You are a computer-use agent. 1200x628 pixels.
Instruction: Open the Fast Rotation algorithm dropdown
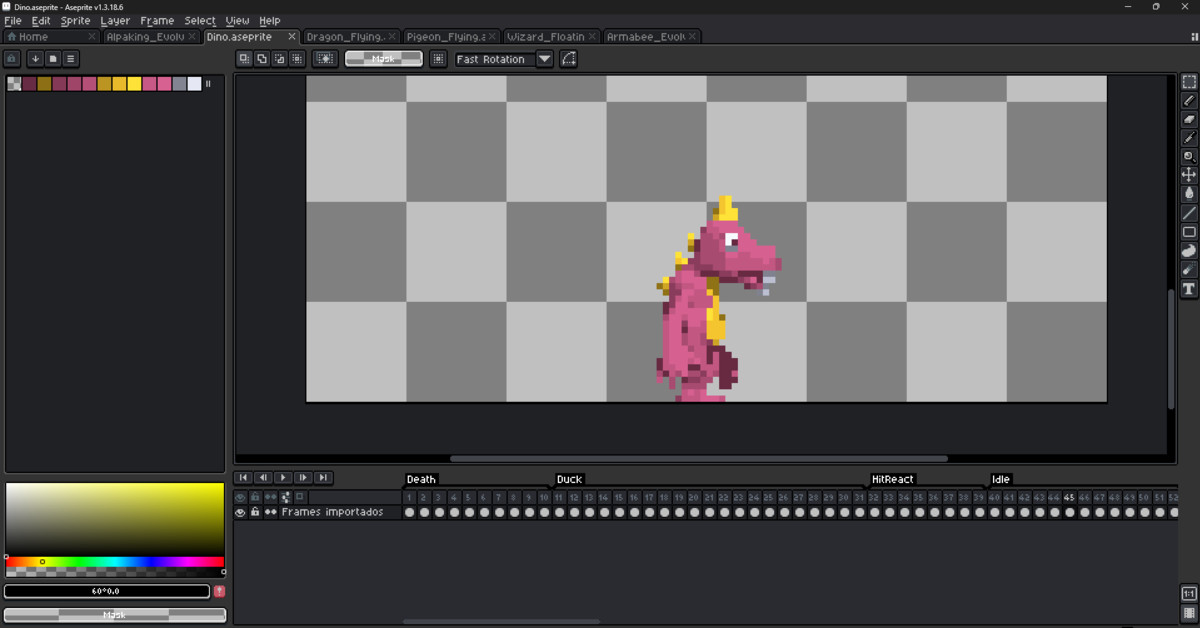coord(545,59)
